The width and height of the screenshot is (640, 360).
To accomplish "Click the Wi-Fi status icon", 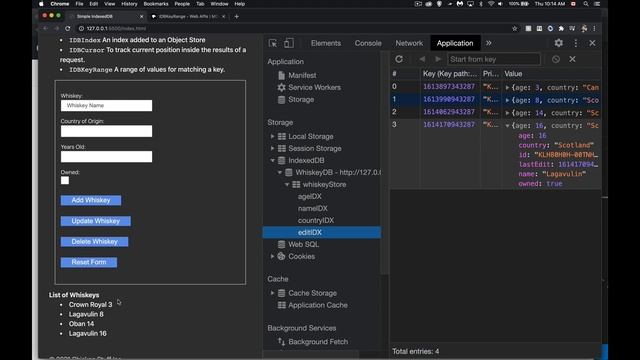I will 491,4.
